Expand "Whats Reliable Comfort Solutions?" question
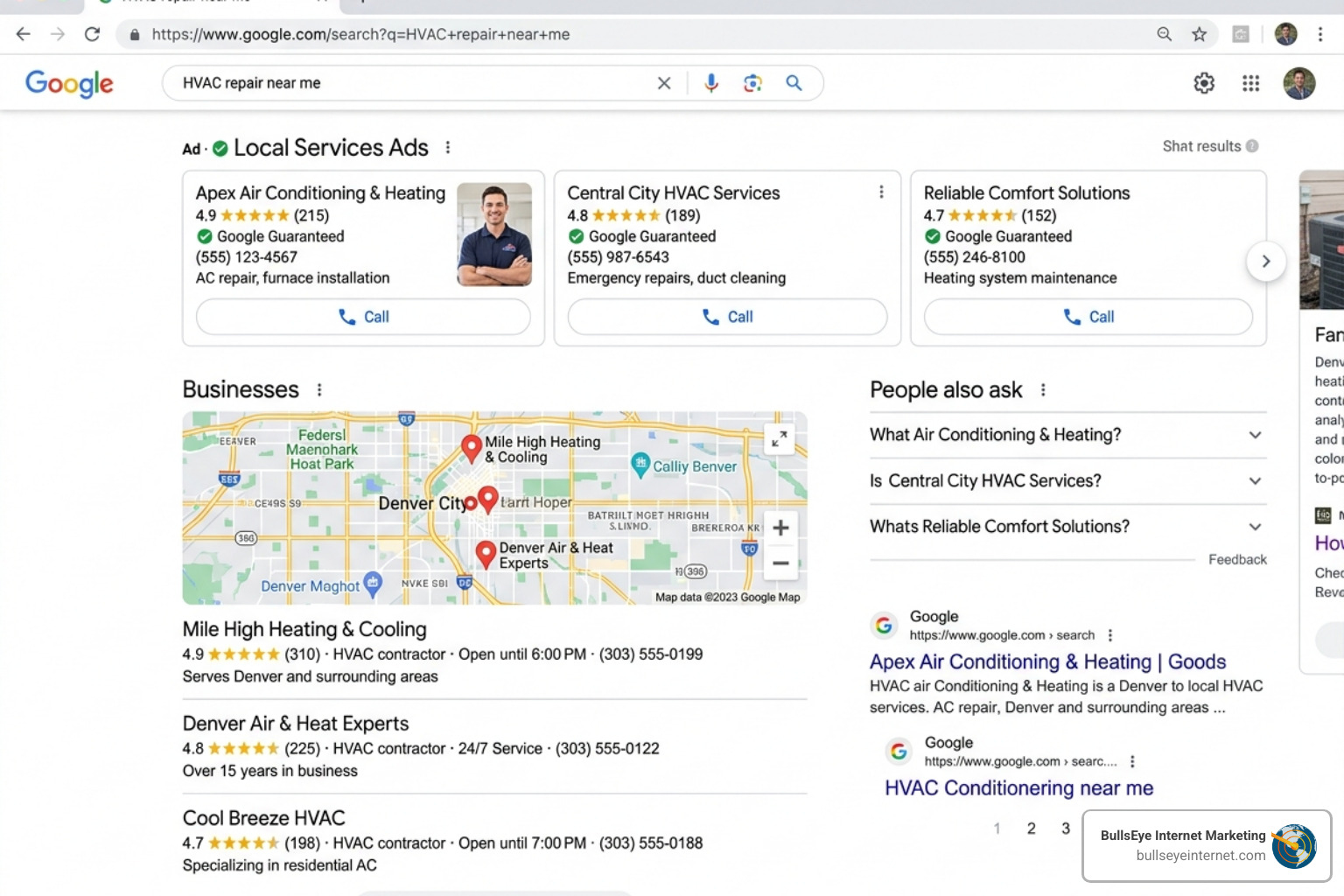 click(x=1067, y=527)
